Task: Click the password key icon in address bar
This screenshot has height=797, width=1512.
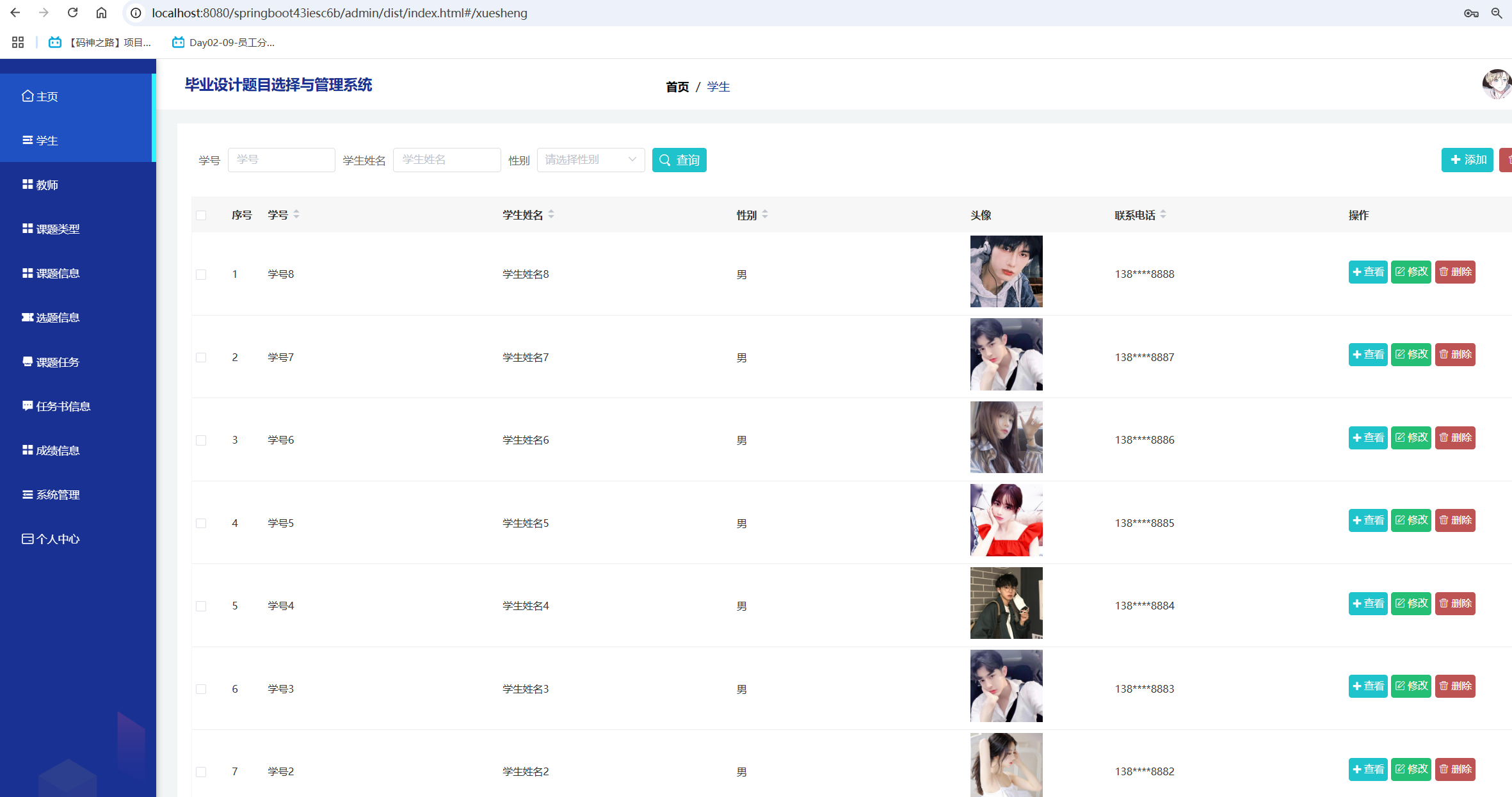Action: pyautogui.click(x=1470, y=13)
